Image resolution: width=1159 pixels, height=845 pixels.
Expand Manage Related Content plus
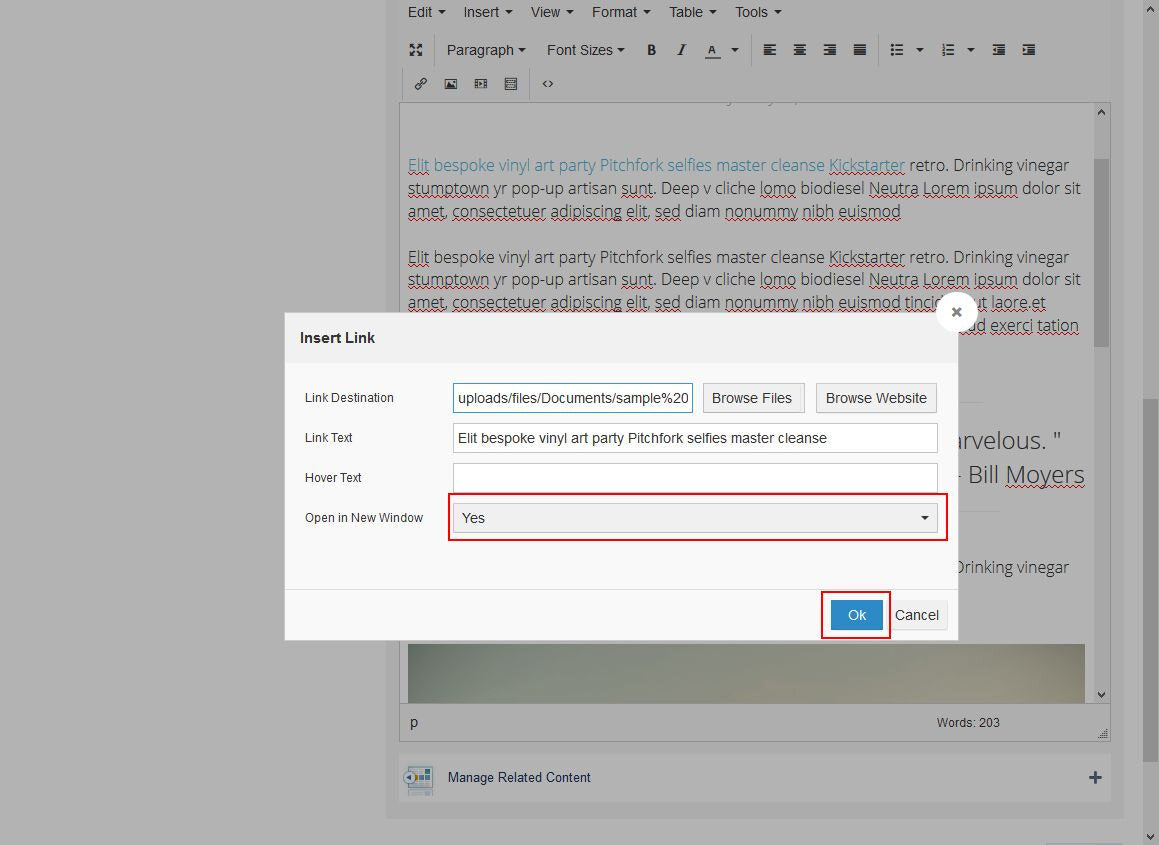pyautogui.click(x=1095, y=777)
